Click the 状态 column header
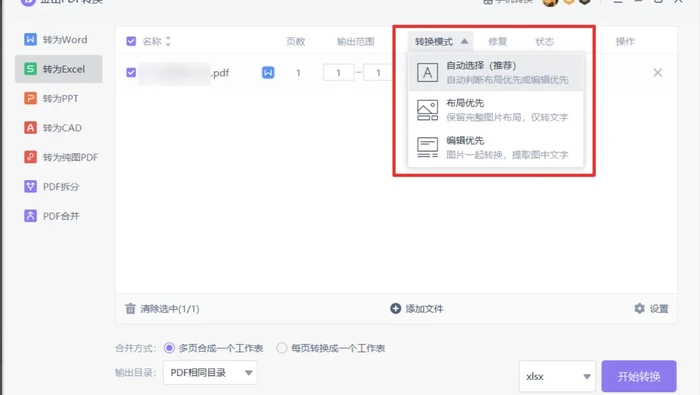This screenshot has width=700, height=395. (544, 42)
